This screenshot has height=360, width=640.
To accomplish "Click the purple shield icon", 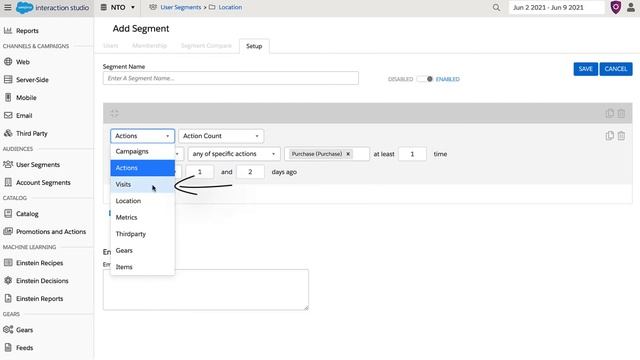I will pyautogui.click(x=616, y=7).
